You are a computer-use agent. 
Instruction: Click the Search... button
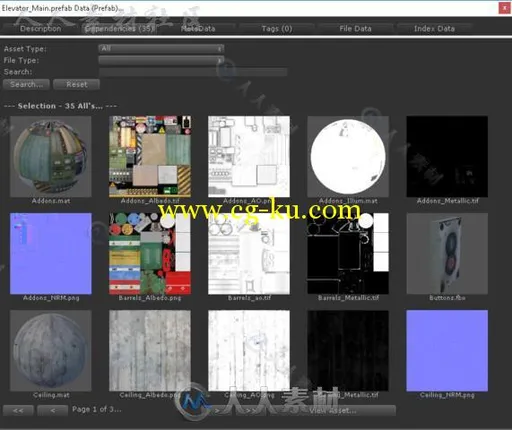pyautogui.click(x=26, y=84)
